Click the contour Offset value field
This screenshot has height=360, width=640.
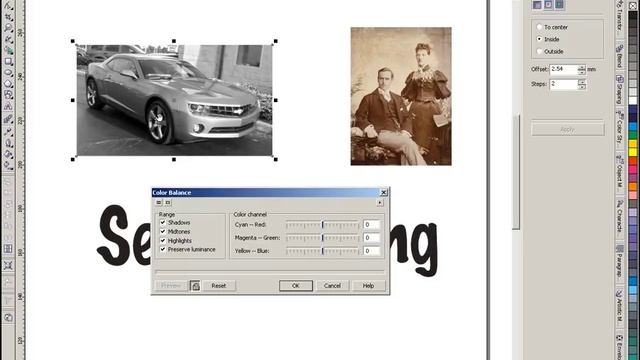[563, 69]
